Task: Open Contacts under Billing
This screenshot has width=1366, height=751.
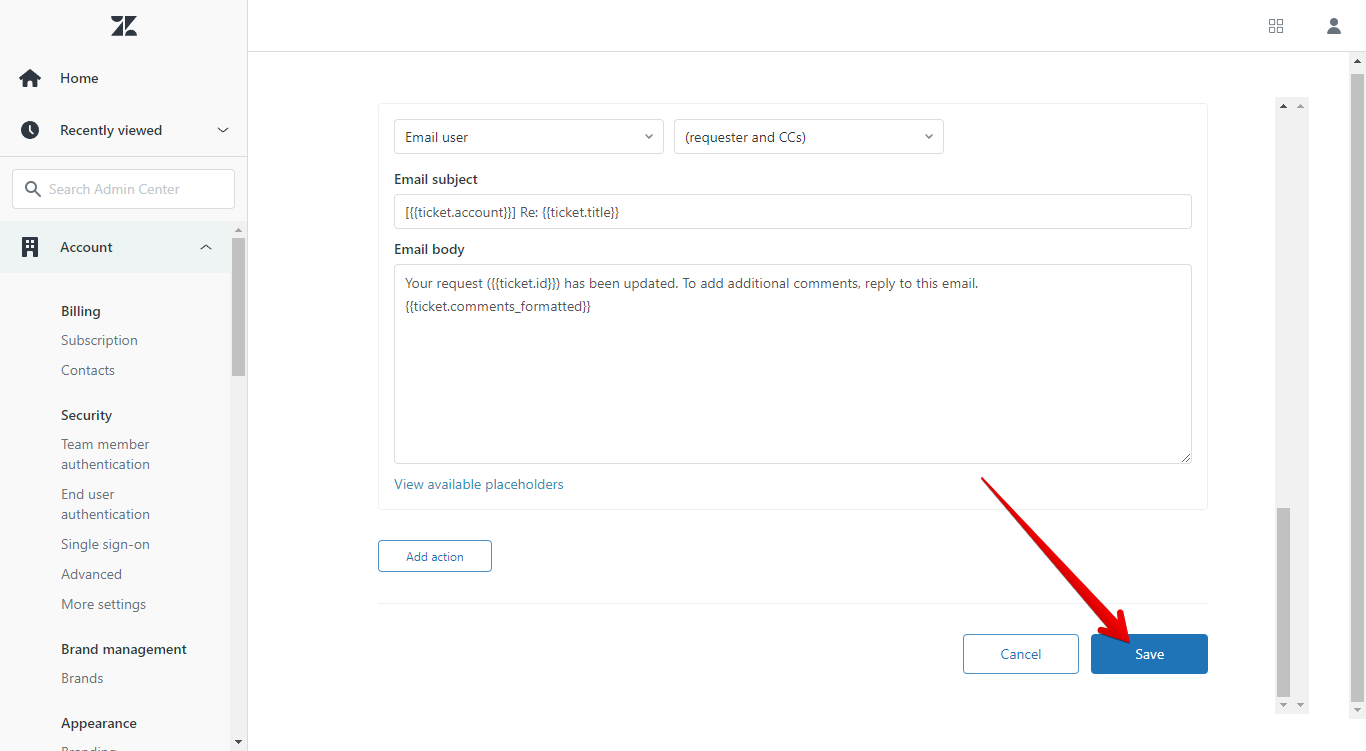Action: coord(88,370)
